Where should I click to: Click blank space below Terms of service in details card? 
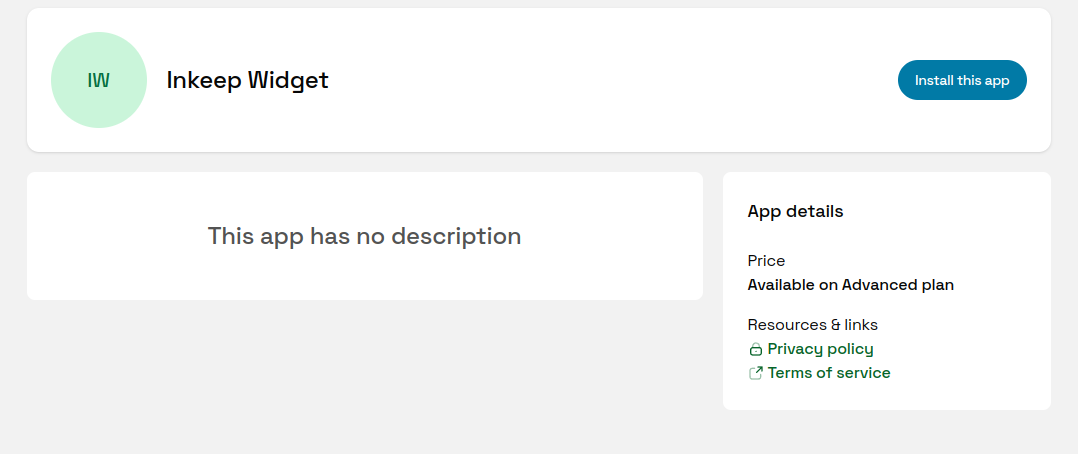click(886, 395)
